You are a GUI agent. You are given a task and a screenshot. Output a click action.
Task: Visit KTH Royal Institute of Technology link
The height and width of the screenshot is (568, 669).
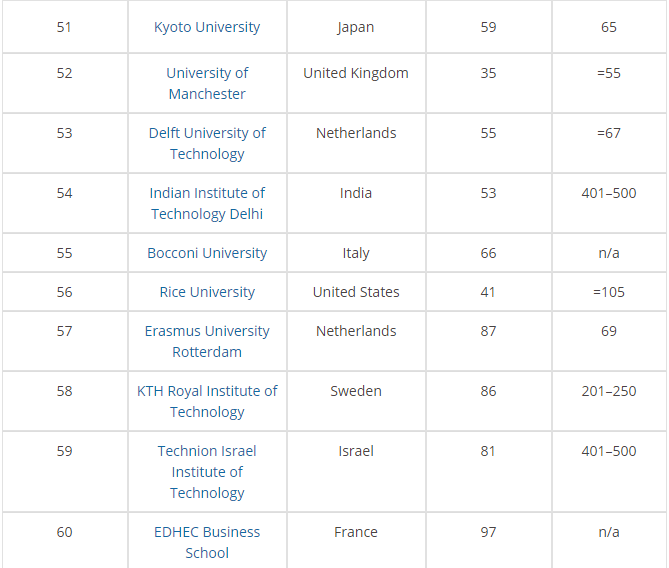click(x=207, y=401)
